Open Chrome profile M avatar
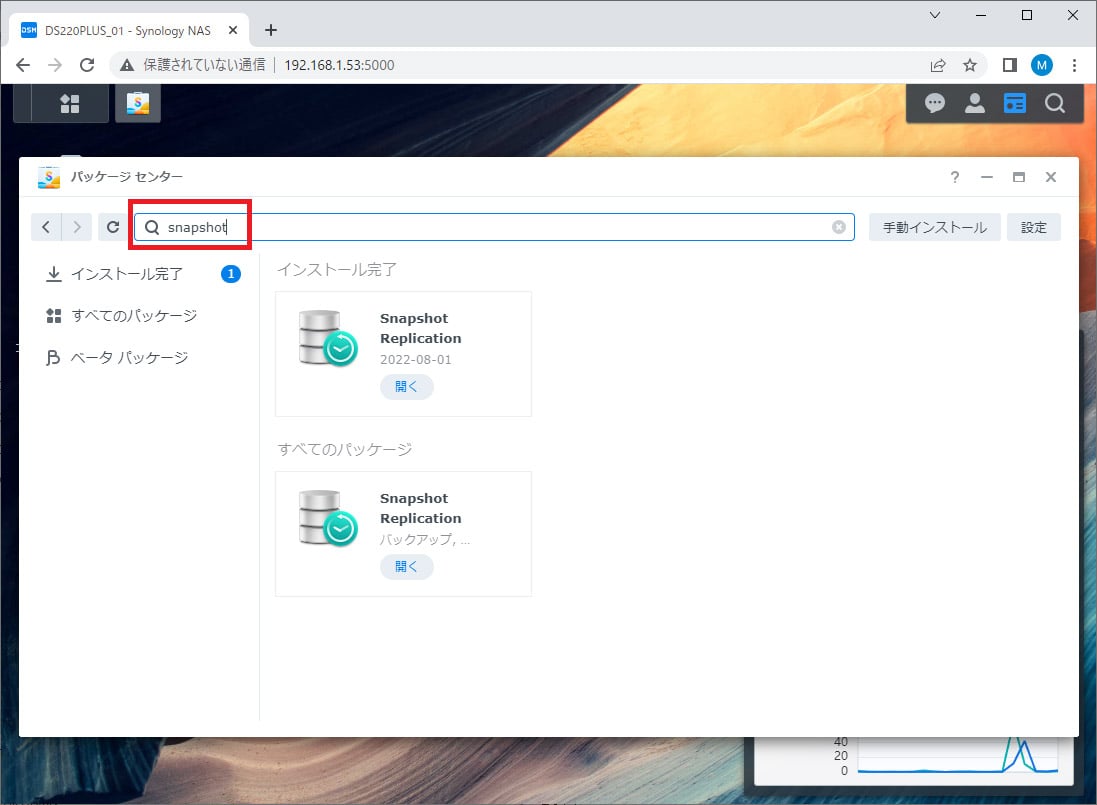The image size is (1097, 805). tap(1042, 65)
